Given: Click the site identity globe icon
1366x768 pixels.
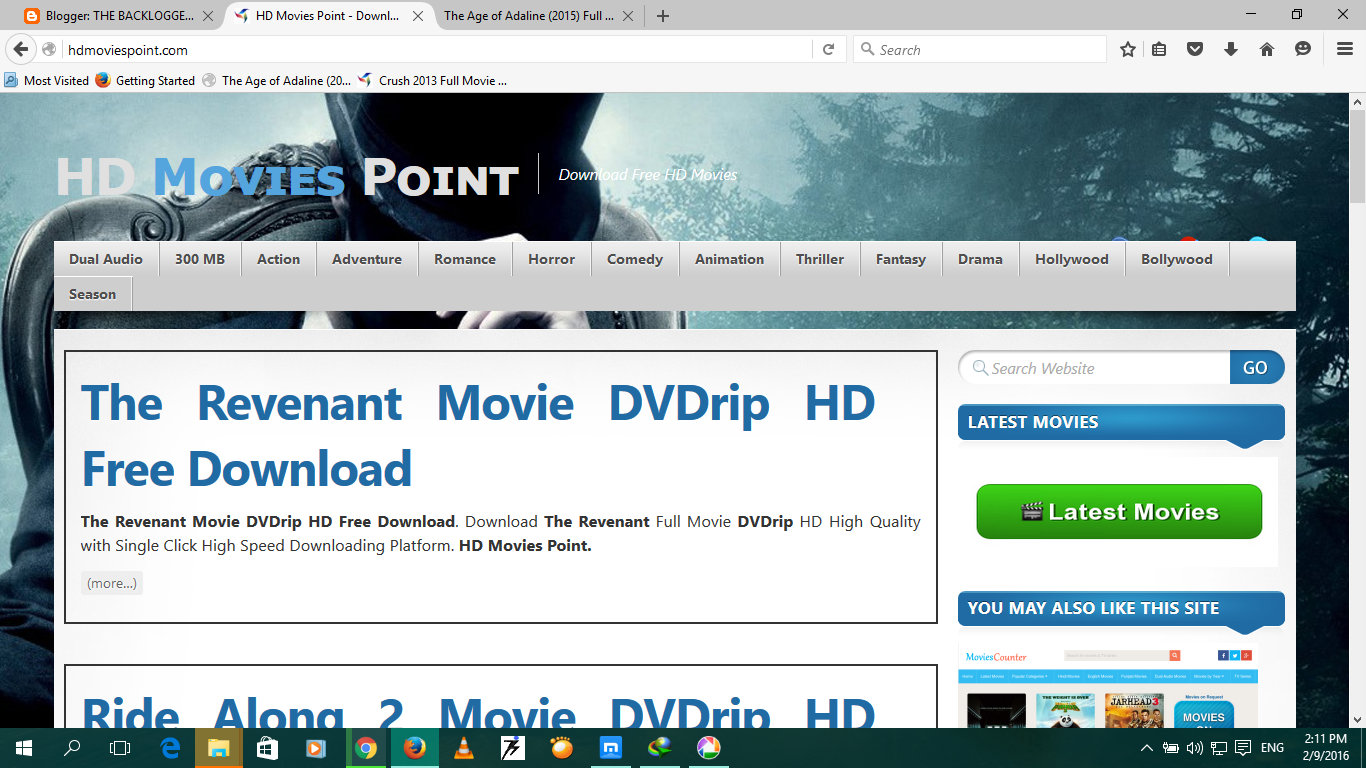Looking at the screenshot, I should tap(49, 49).
